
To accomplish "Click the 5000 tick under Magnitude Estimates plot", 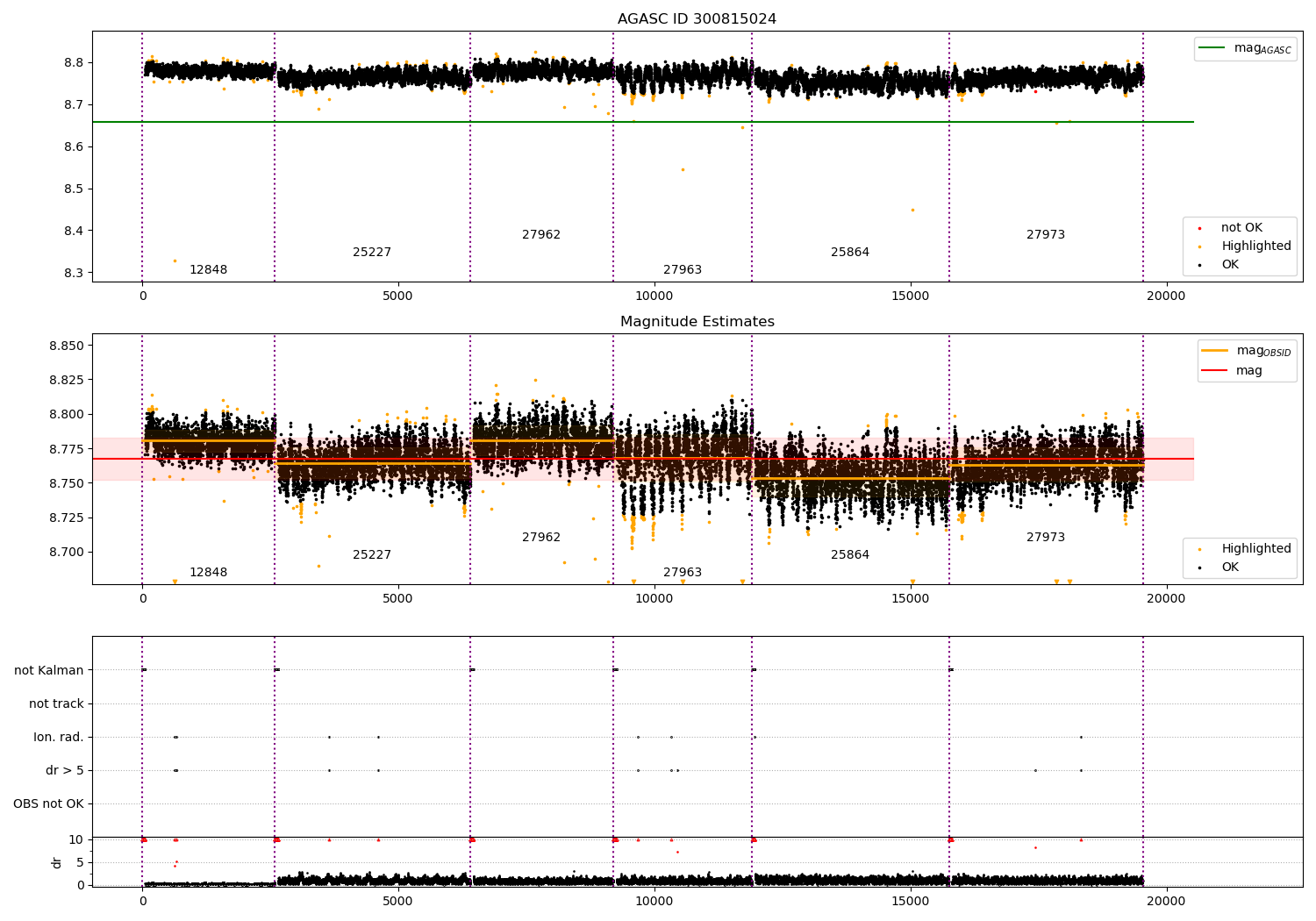I will (x=397, y=599).
